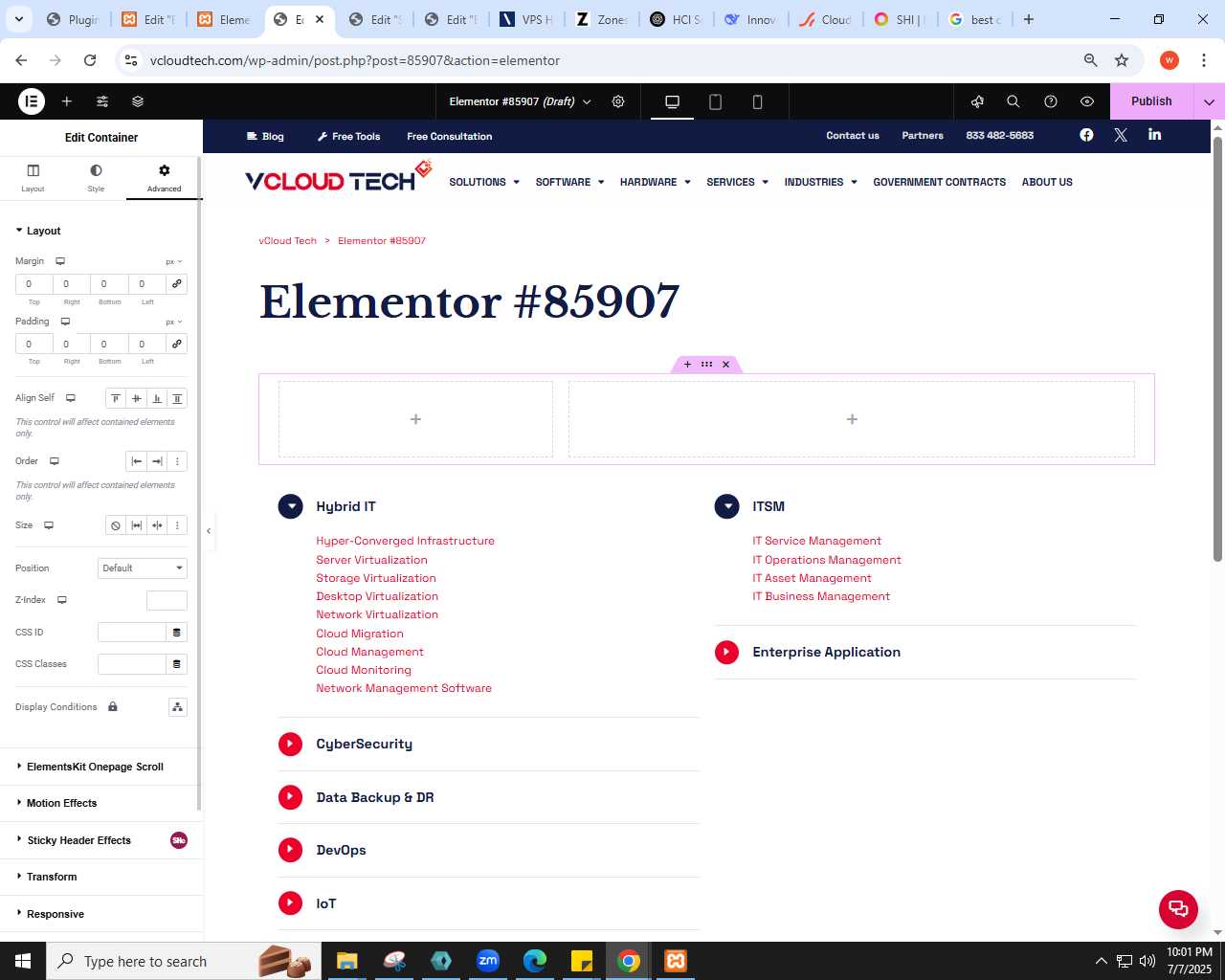Screen dimensions: 1225x980
Task: Link margin values together
Action: click(177, 284)
